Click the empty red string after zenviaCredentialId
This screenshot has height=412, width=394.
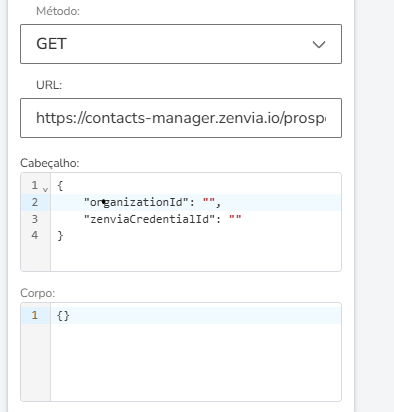(235, 218)
